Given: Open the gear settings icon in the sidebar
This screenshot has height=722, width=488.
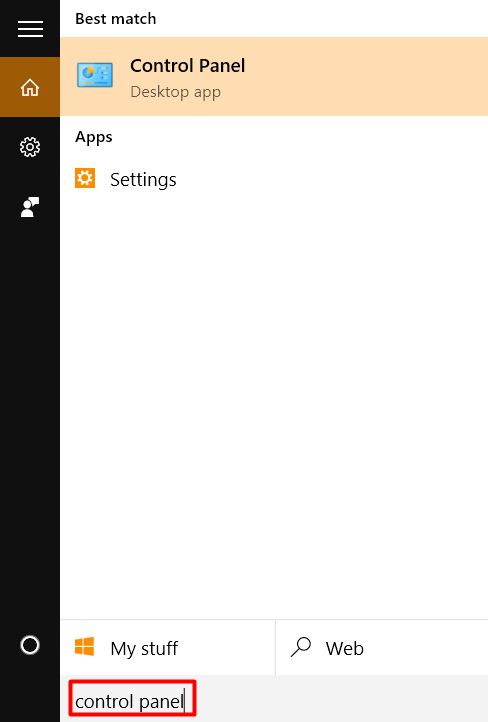Looking at the screenshot, I should click(x=30, y=147).
